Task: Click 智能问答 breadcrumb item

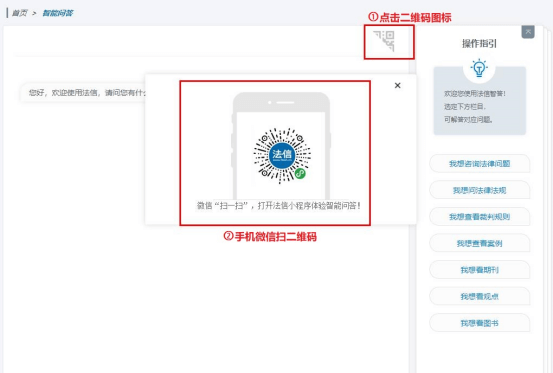Action: (58, 13)
